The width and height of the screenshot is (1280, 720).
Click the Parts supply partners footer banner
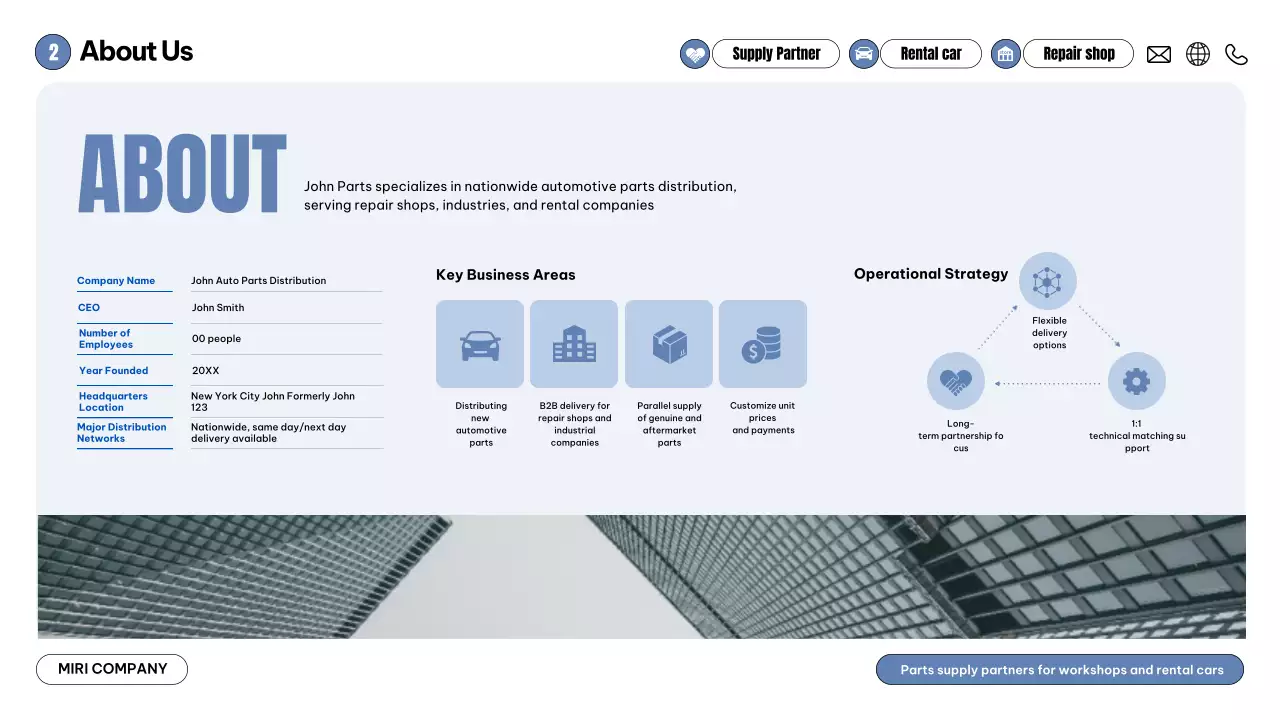[1060, 670]
